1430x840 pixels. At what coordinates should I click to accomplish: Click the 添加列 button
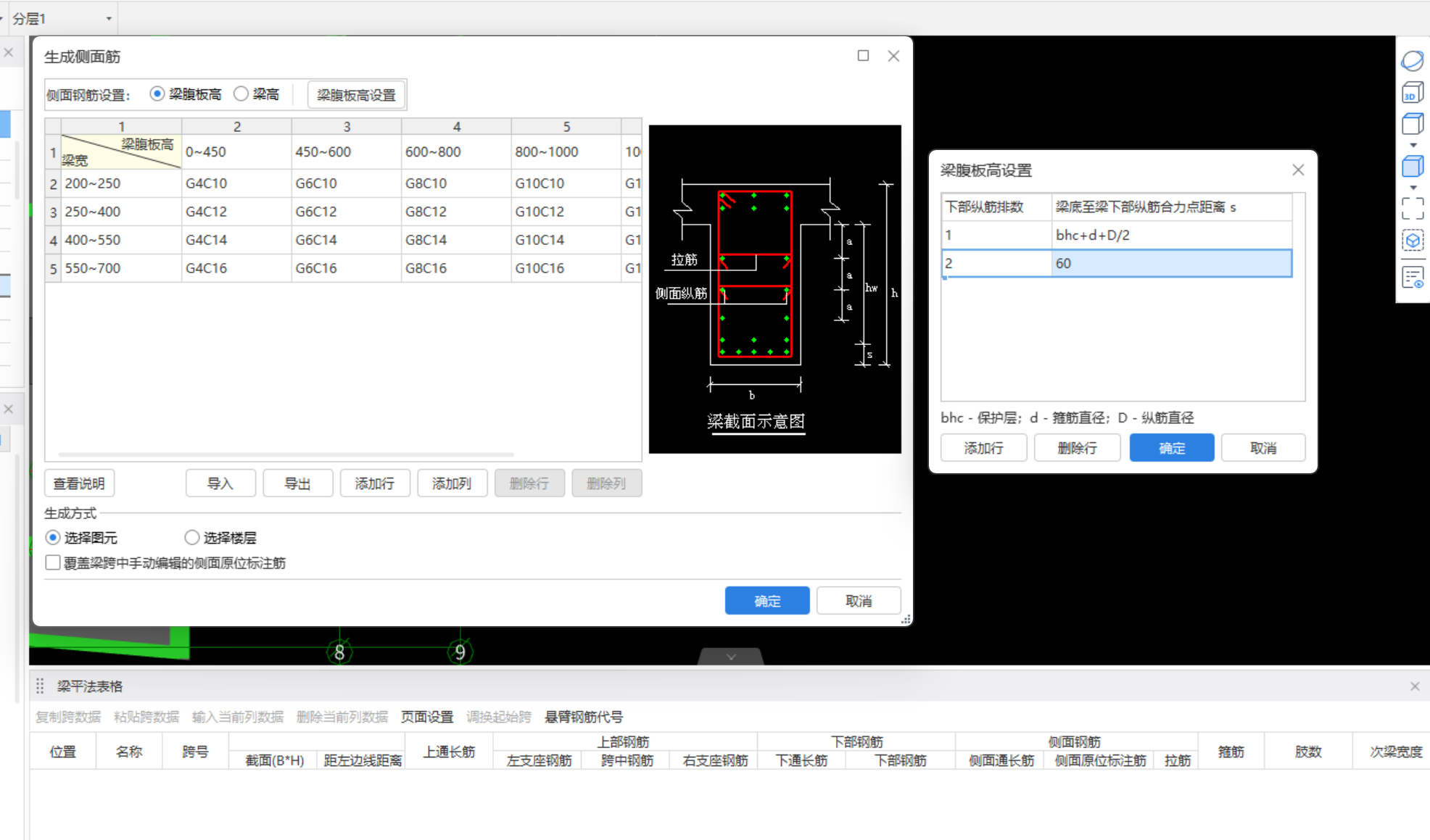(x=452, y=483)
